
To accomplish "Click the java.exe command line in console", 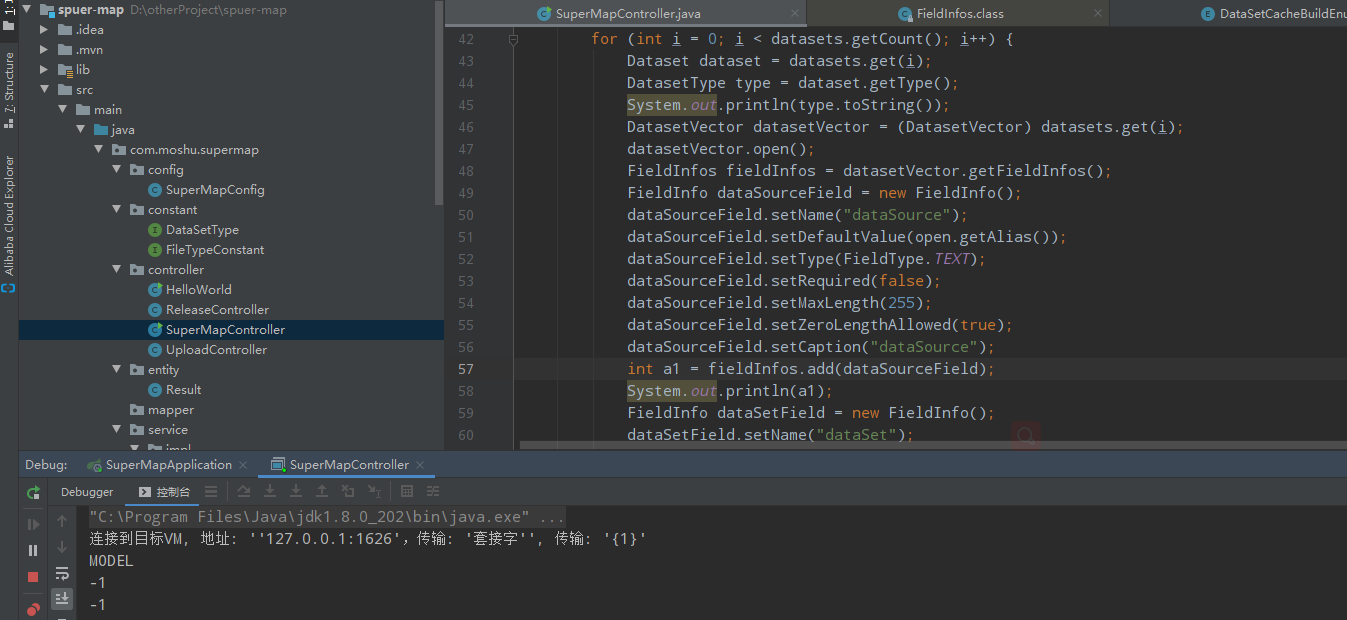I will 327,517.
